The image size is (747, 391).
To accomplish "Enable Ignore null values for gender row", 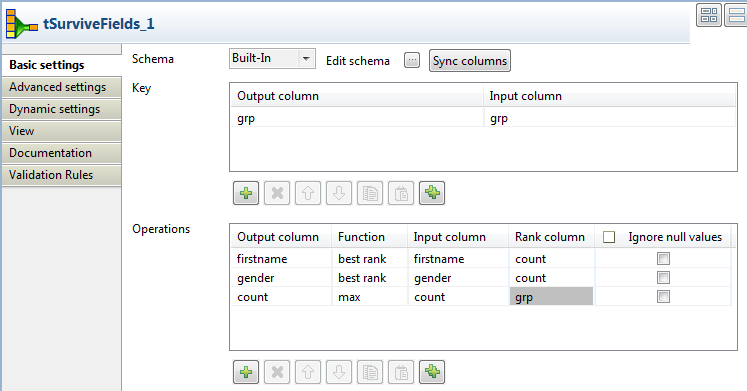I will coord(663,278).
